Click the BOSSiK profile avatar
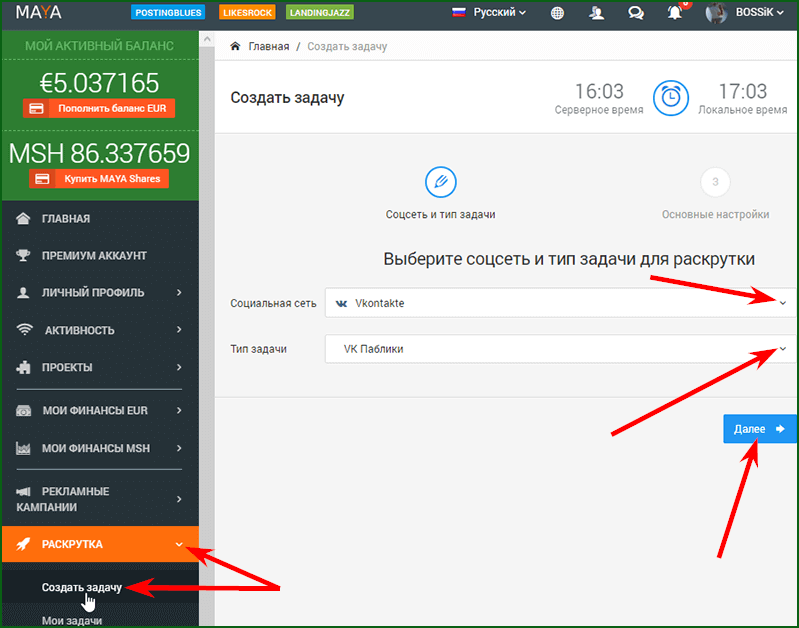 click(716, 13)
